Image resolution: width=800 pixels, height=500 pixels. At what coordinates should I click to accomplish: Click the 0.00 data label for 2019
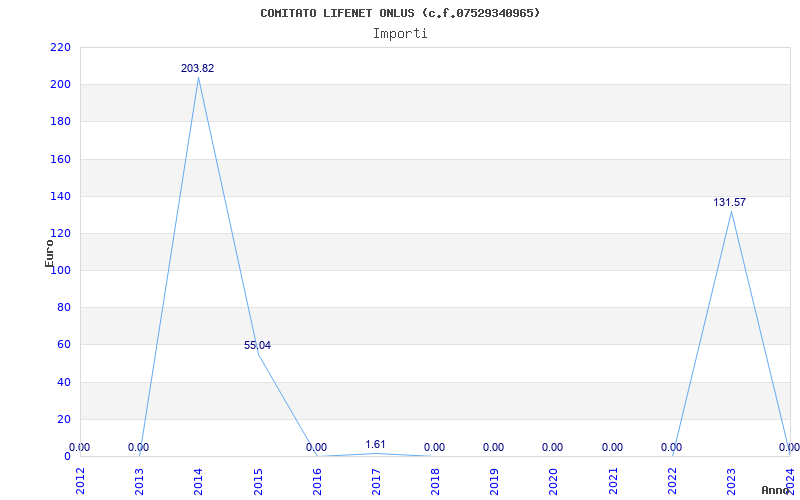(x=493, y=447)
